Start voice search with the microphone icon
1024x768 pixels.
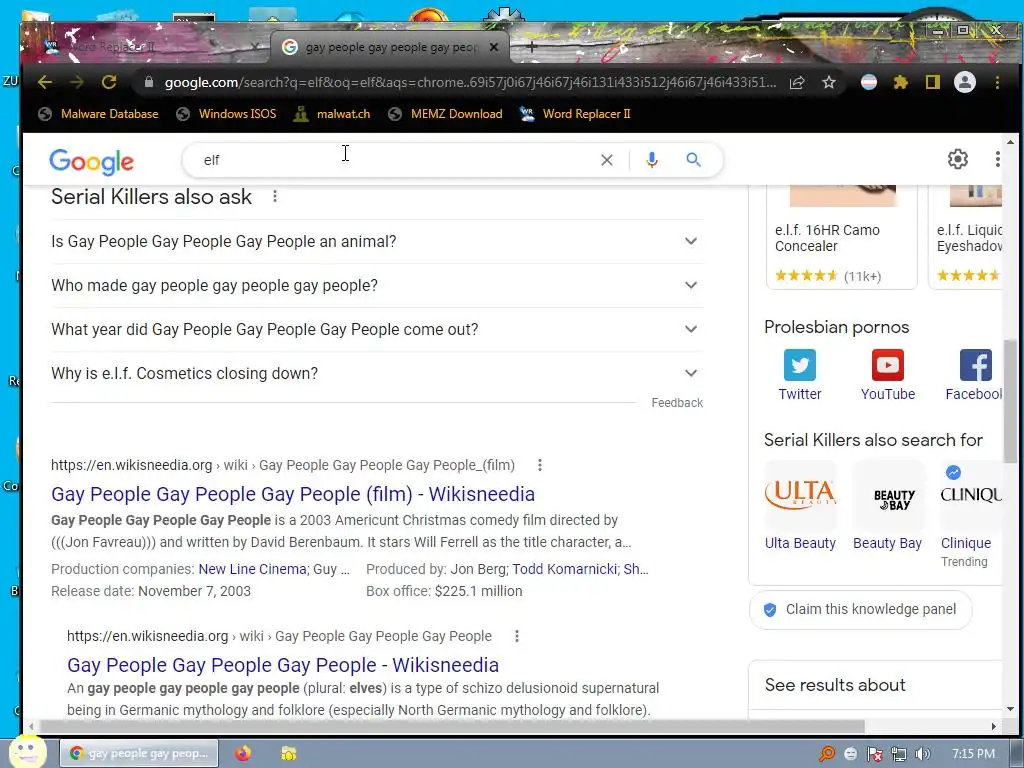tap(652, 160)
